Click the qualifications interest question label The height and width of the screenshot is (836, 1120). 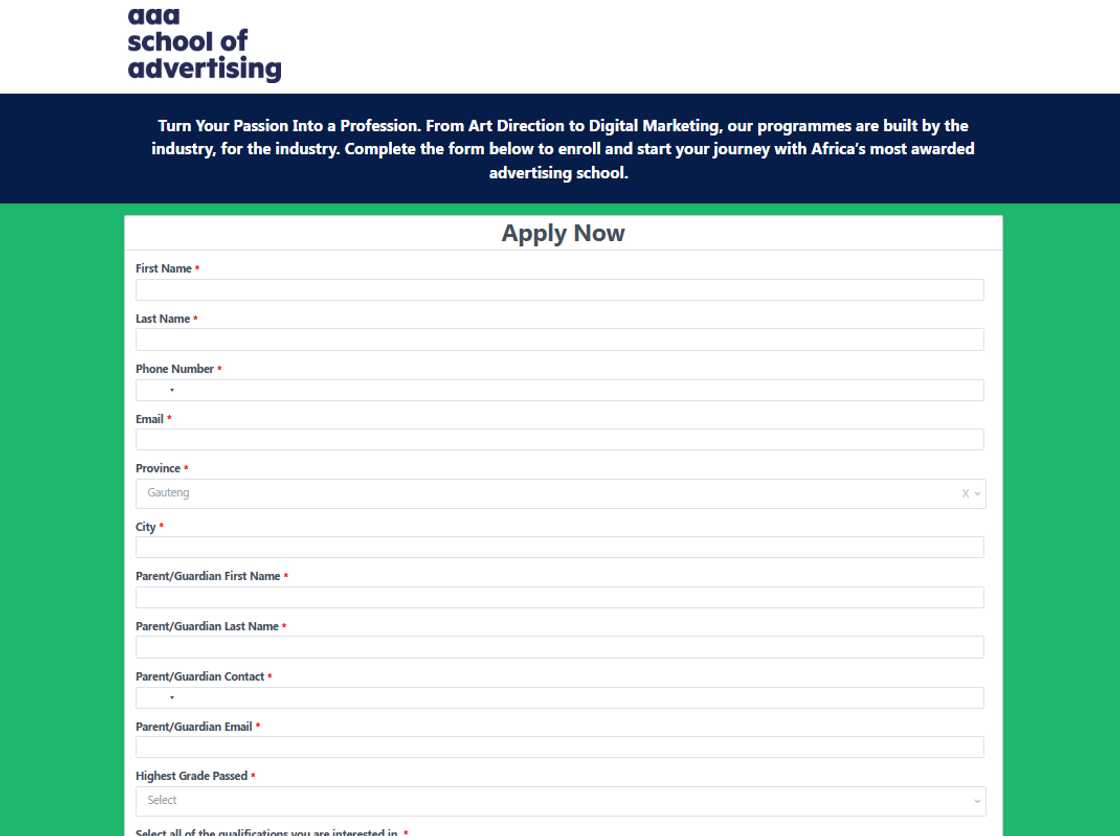pos(268,831)
